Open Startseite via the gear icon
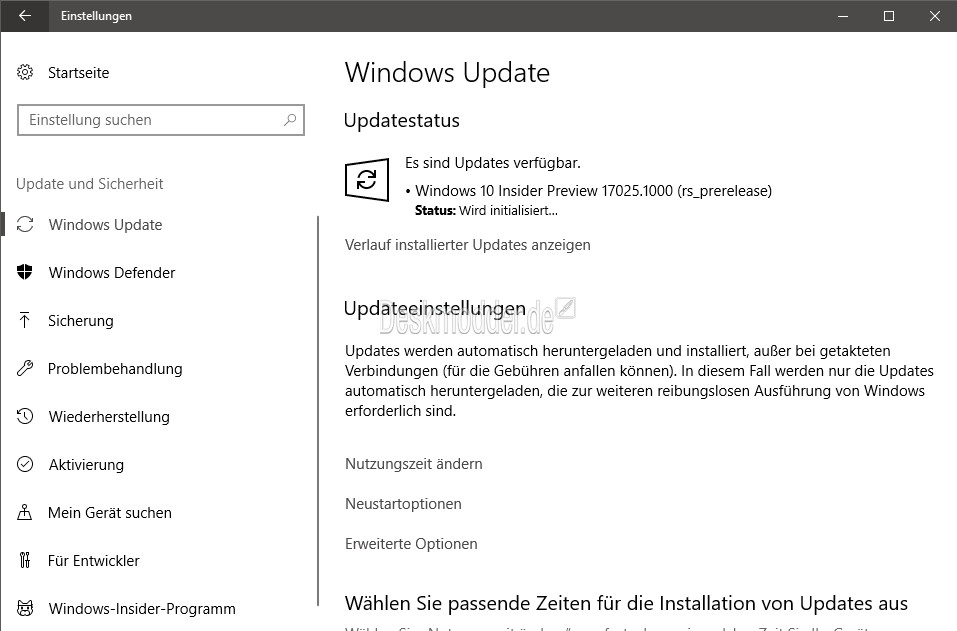 [x=25, y=72]
